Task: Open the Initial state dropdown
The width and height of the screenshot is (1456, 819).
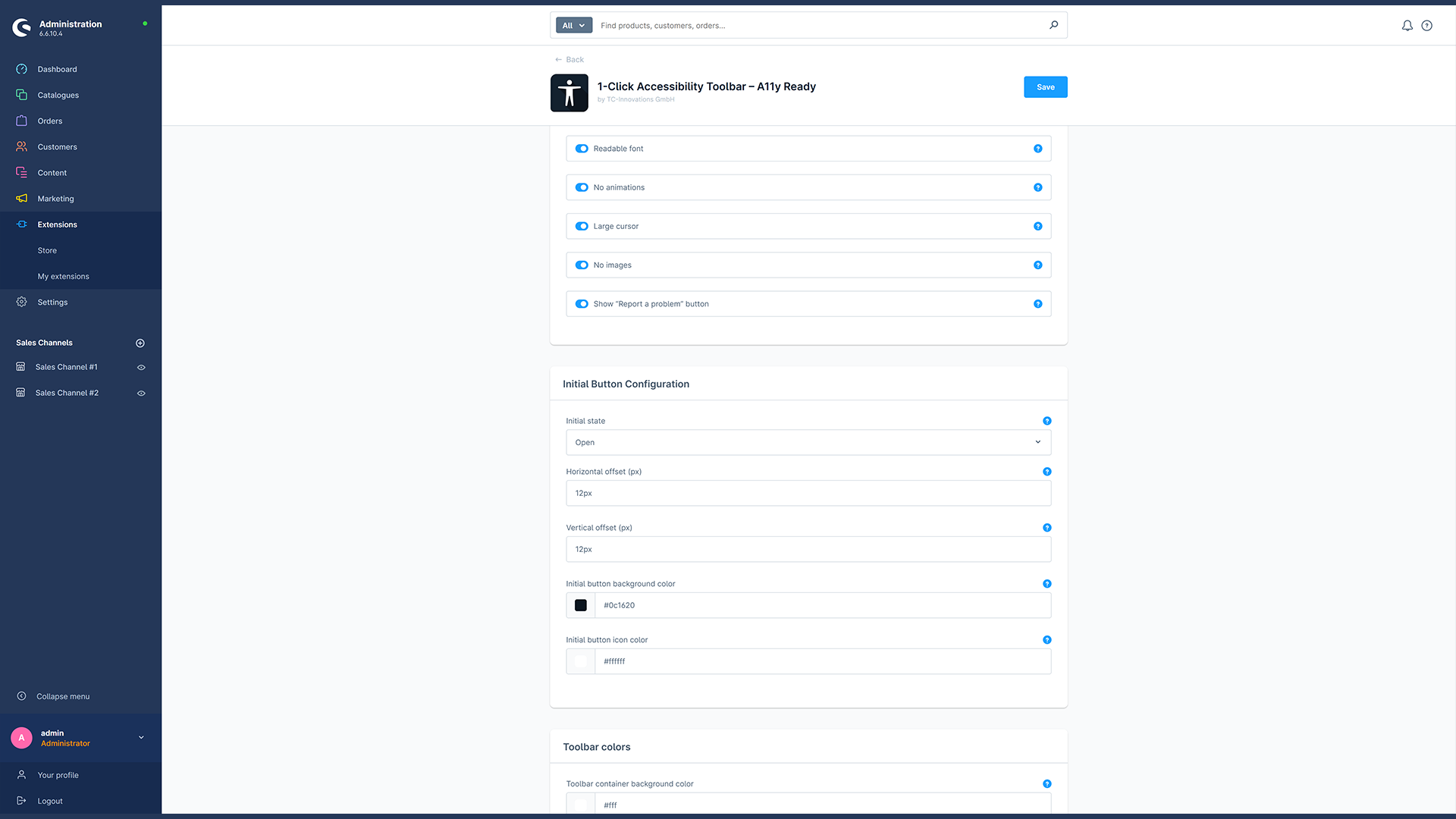Action: pos(808,442)
